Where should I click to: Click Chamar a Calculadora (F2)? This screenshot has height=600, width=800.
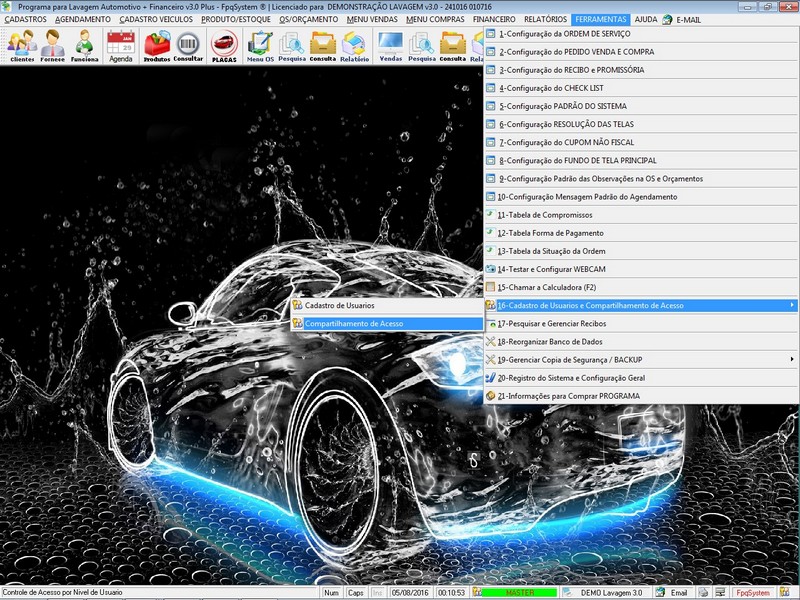[548, 287]
